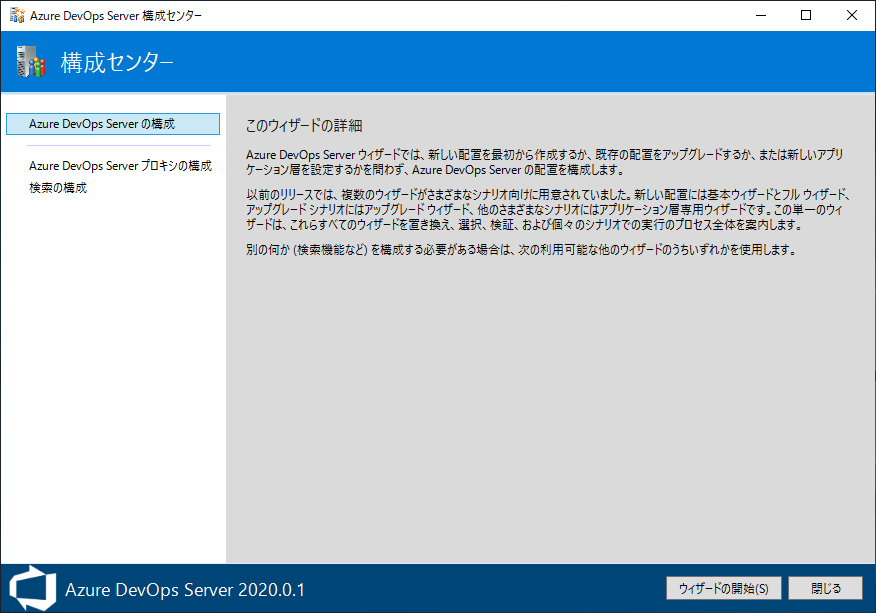The height and width of the screenshot is (613, 876).
Task: Click the Azure DevOps Server 2020.0.1 version text
Action: click(x=185, y=589)
